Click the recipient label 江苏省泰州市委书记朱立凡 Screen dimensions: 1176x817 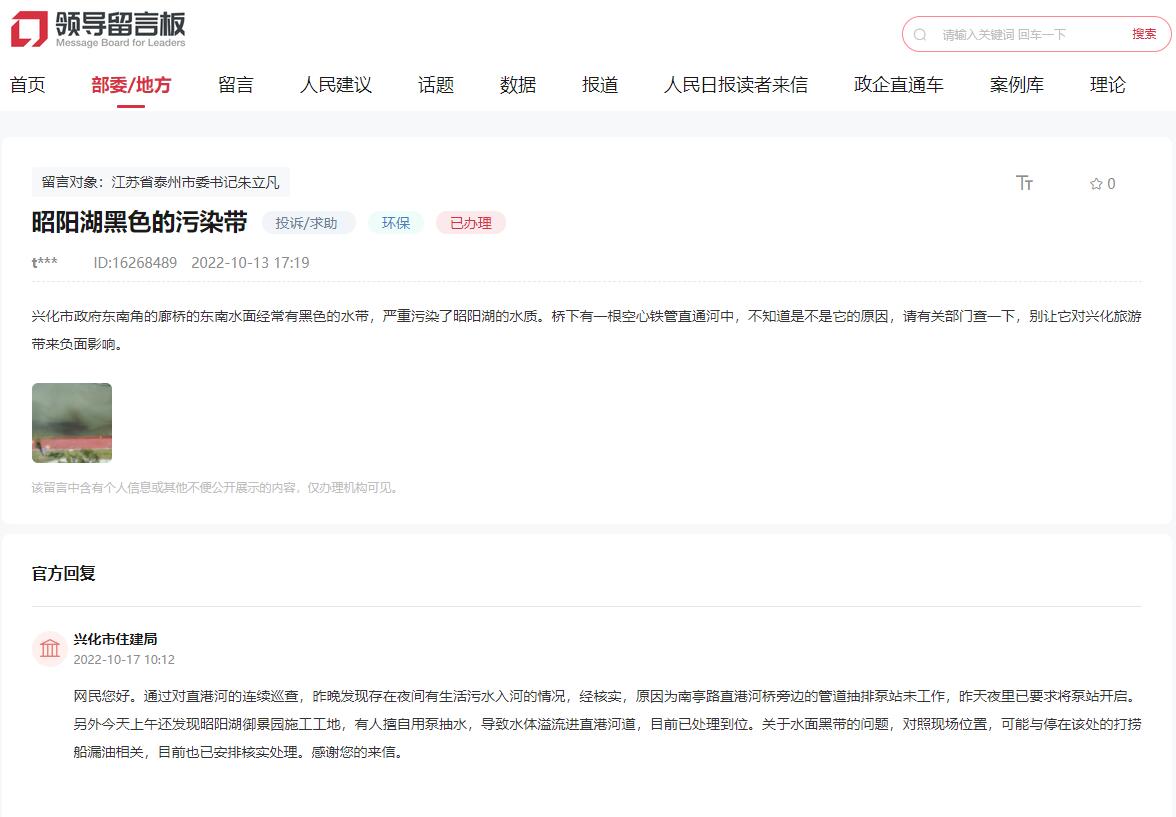tap(195, 182)
